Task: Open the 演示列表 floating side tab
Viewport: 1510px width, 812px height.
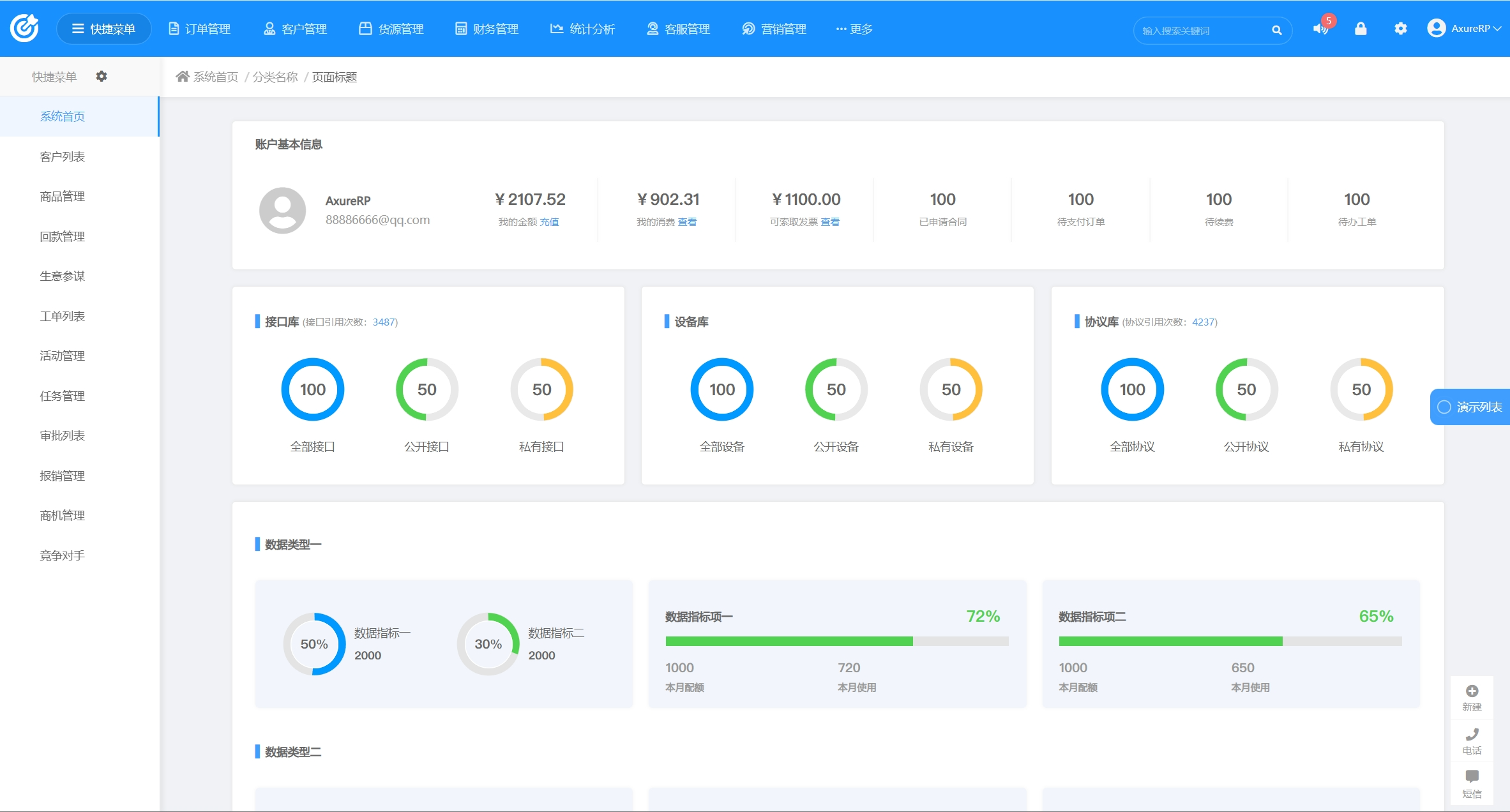Action: tap(1470, 407)
